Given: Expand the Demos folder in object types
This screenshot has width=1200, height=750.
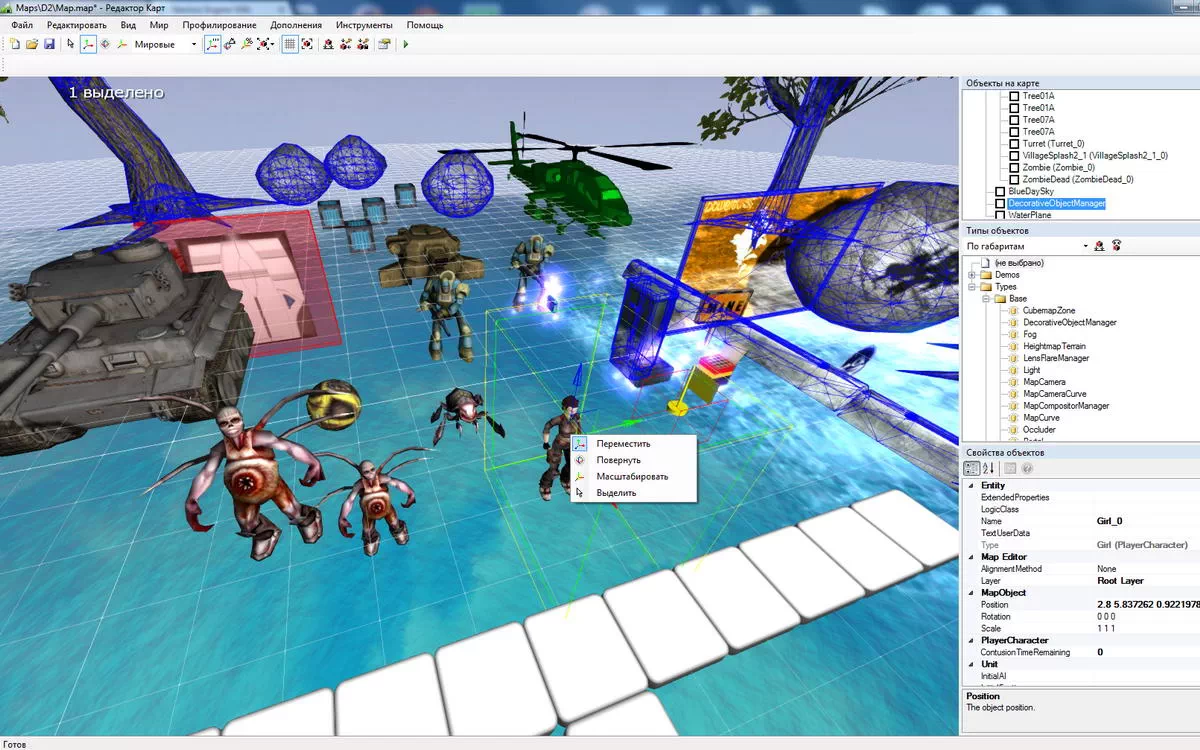Looking at the screenshot, I should (971, 274).
